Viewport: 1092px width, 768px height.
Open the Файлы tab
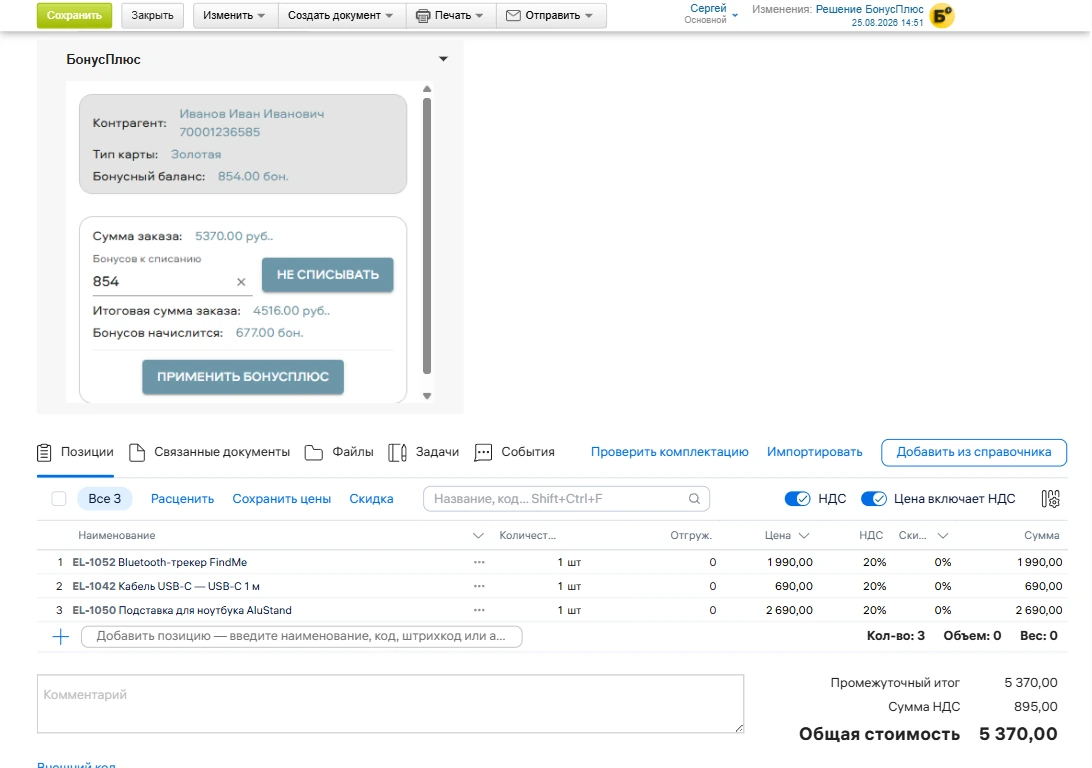click(339, 452)
